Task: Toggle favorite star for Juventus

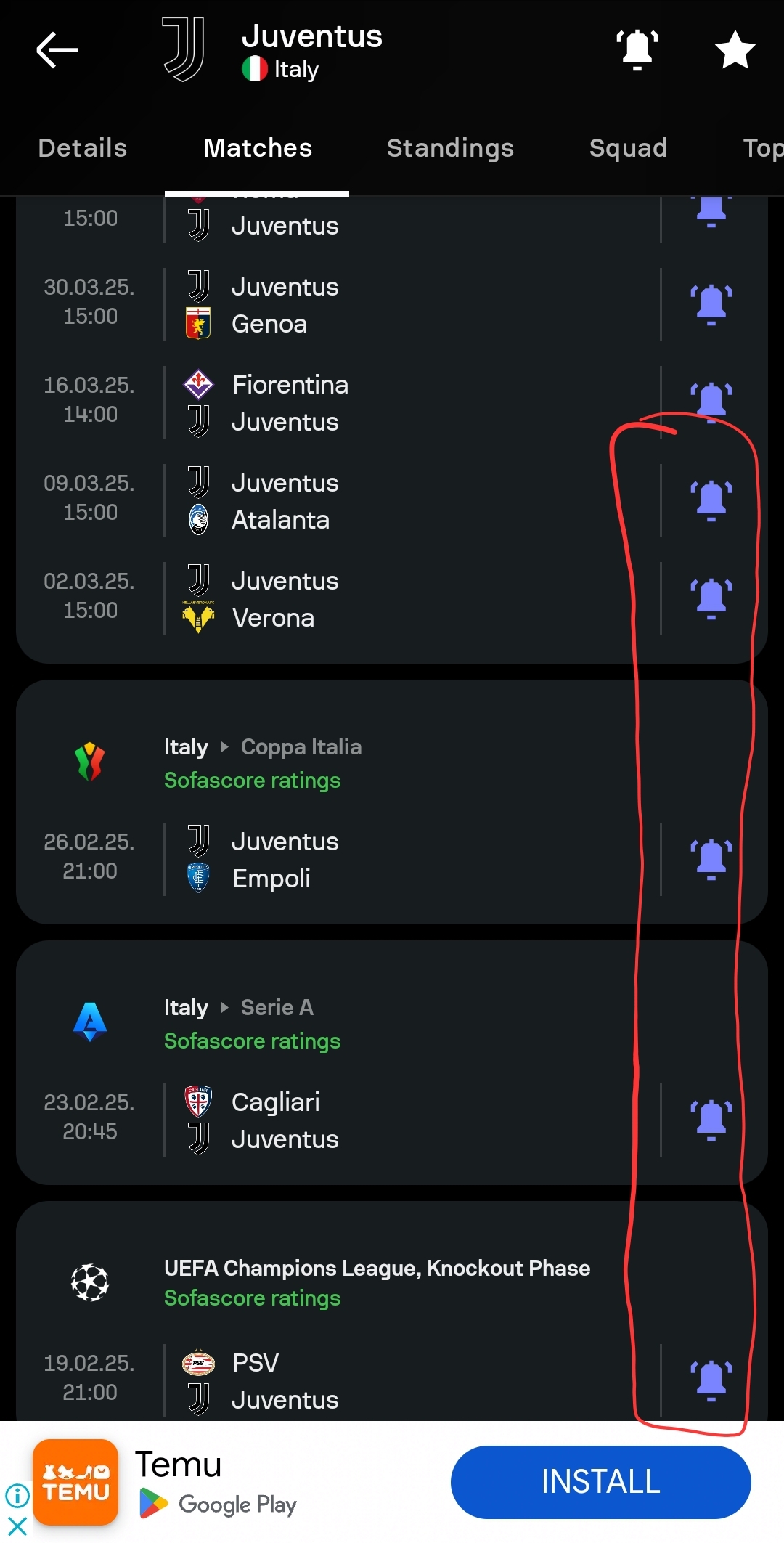Action: 735,49
